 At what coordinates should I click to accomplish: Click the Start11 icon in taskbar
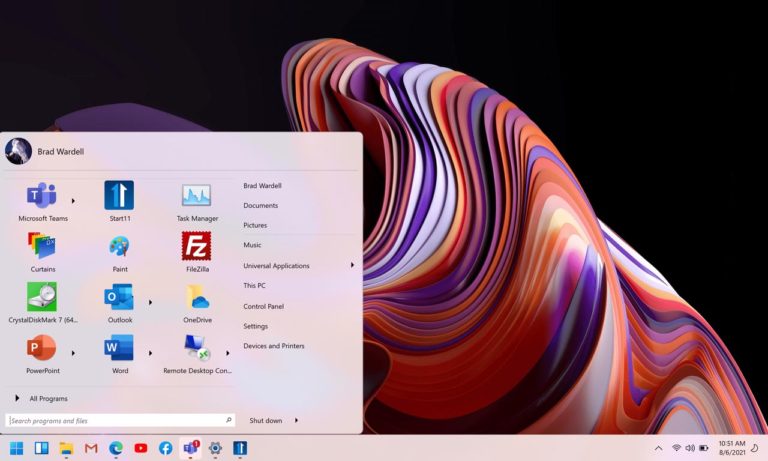click(240, 448)
